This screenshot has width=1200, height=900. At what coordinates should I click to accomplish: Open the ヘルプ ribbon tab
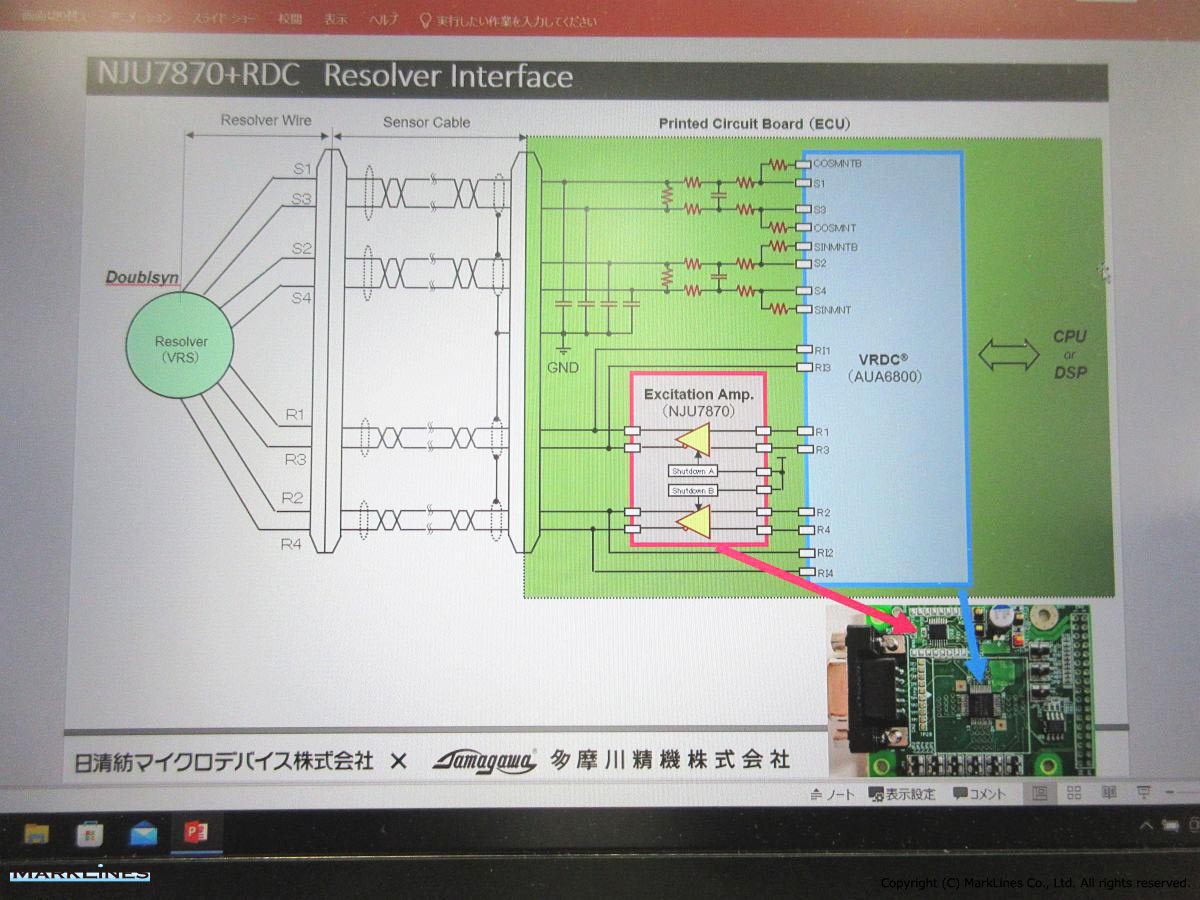tap(384, 19)
